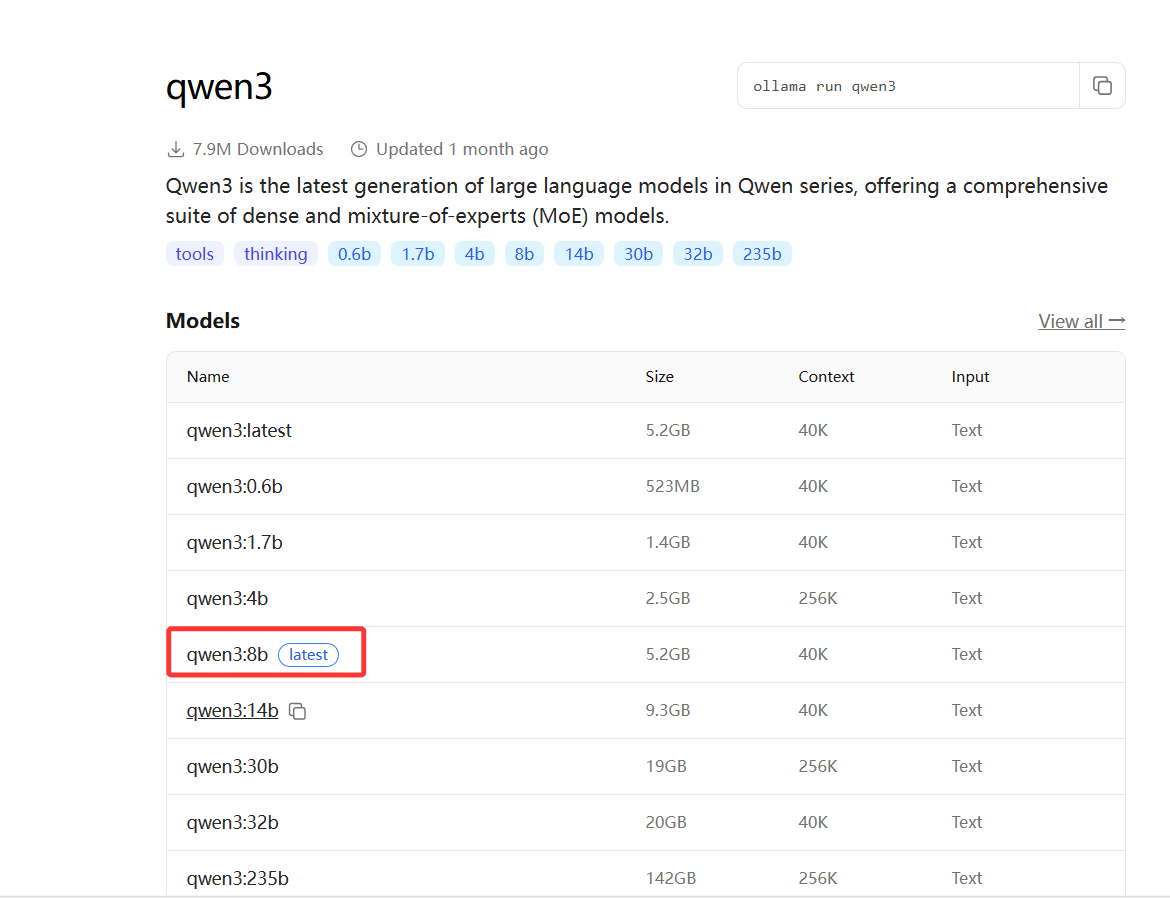Select the tools tag
The width and height of the screenshot is (1170, 898).
(195, 254)
